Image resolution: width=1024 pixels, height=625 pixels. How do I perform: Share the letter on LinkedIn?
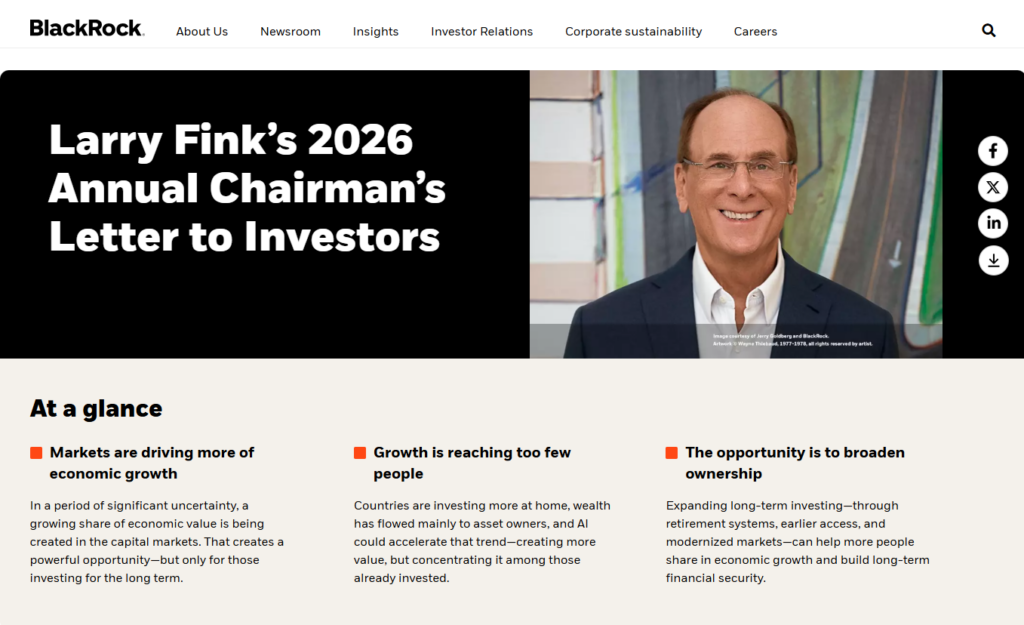coord(993,223)
